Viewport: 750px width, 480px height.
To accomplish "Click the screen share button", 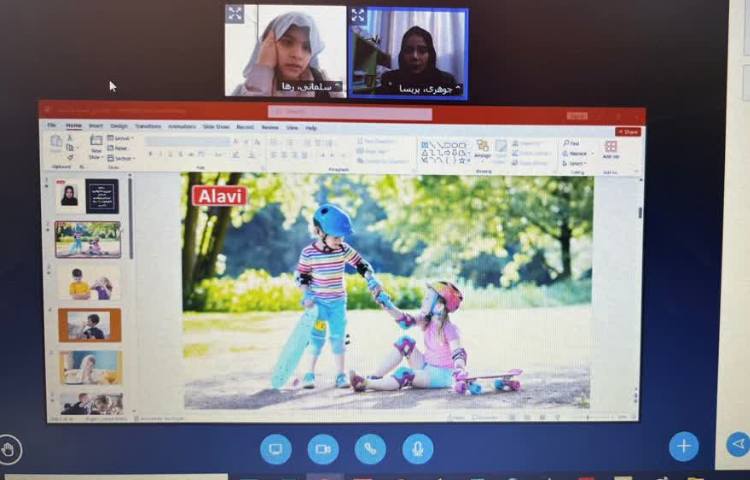I will click(x=275, y=449).
